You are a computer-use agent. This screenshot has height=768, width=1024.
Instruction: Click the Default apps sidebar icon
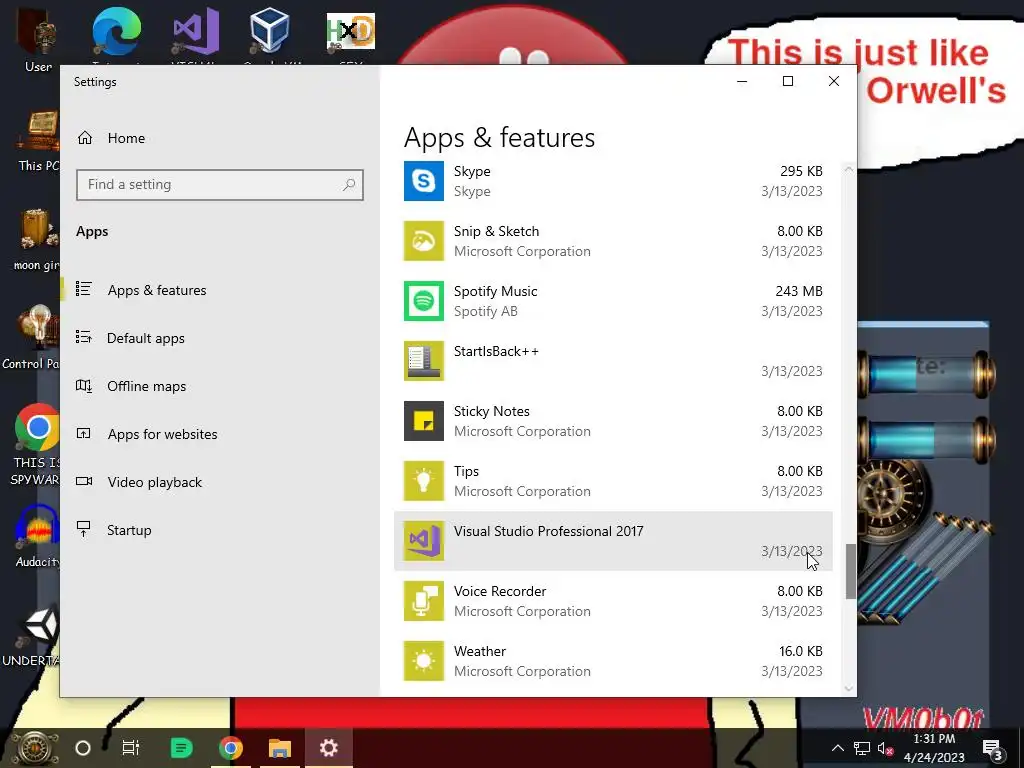(84, 337)
